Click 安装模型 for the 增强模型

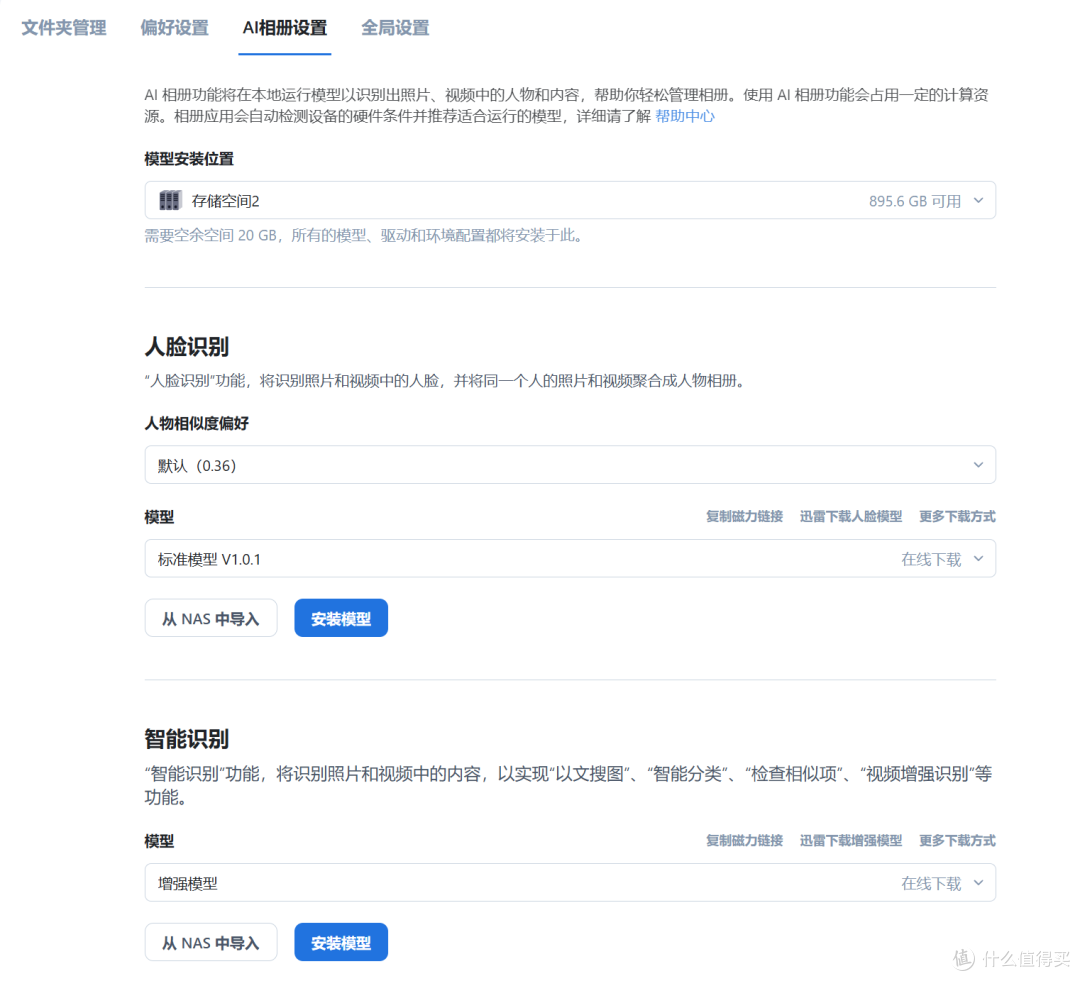click(341, 942)
